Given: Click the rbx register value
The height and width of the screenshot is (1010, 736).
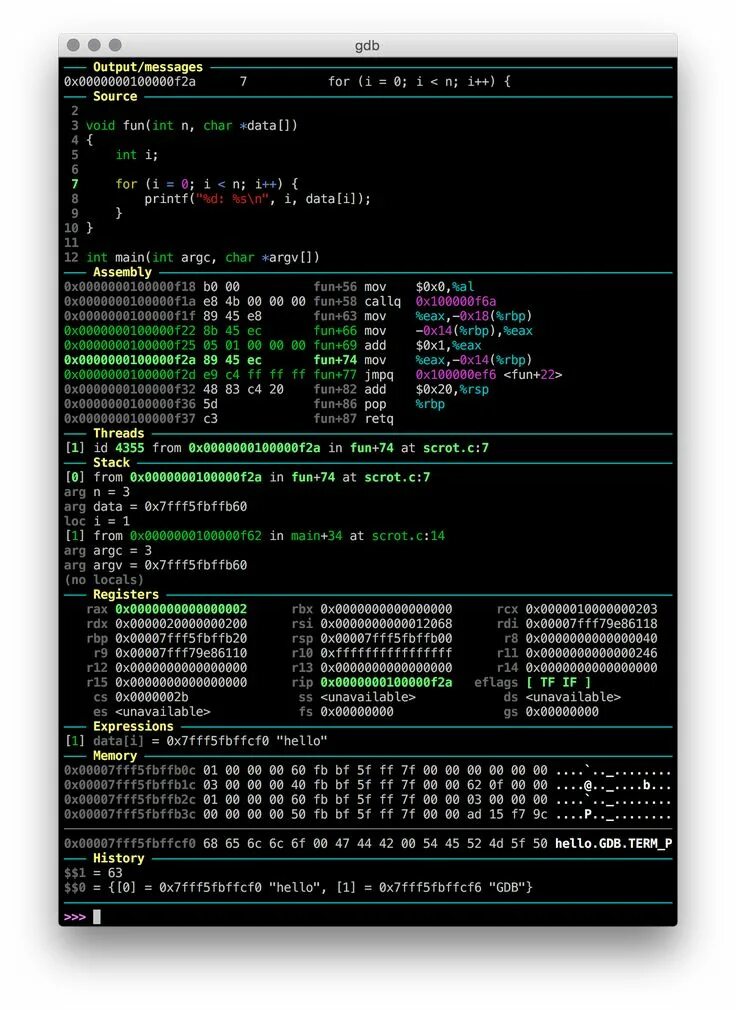Looking at the screenshot, I should coord(386,609).
